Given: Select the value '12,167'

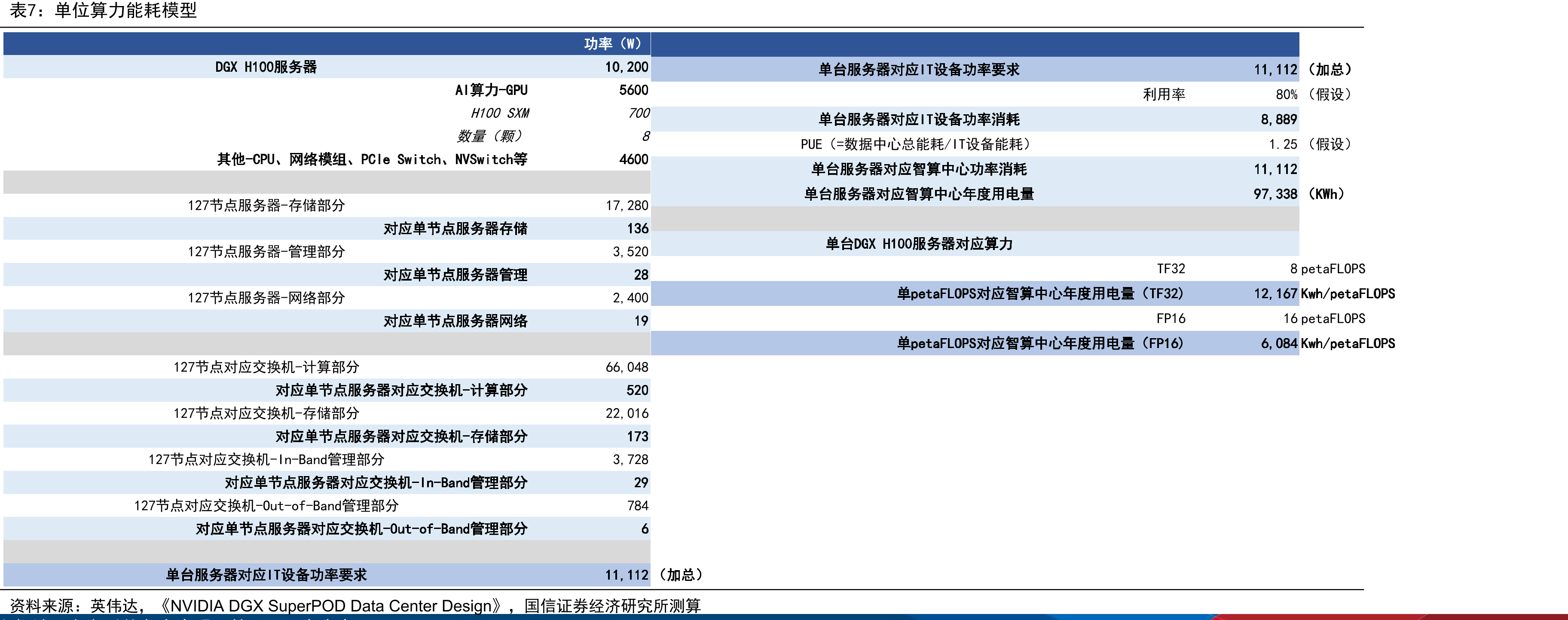Looking at the screenshot, I should [1275, 294].
